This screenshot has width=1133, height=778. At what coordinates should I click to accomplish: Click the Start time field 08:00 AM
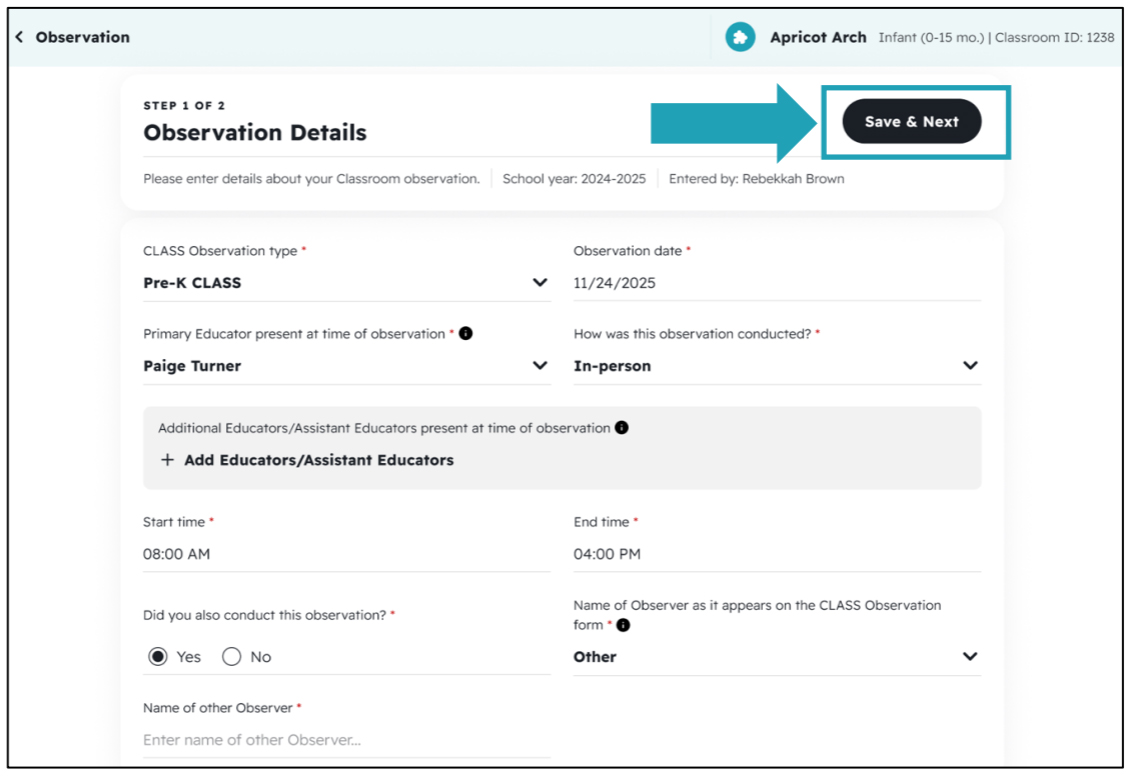tap(347, 554)
